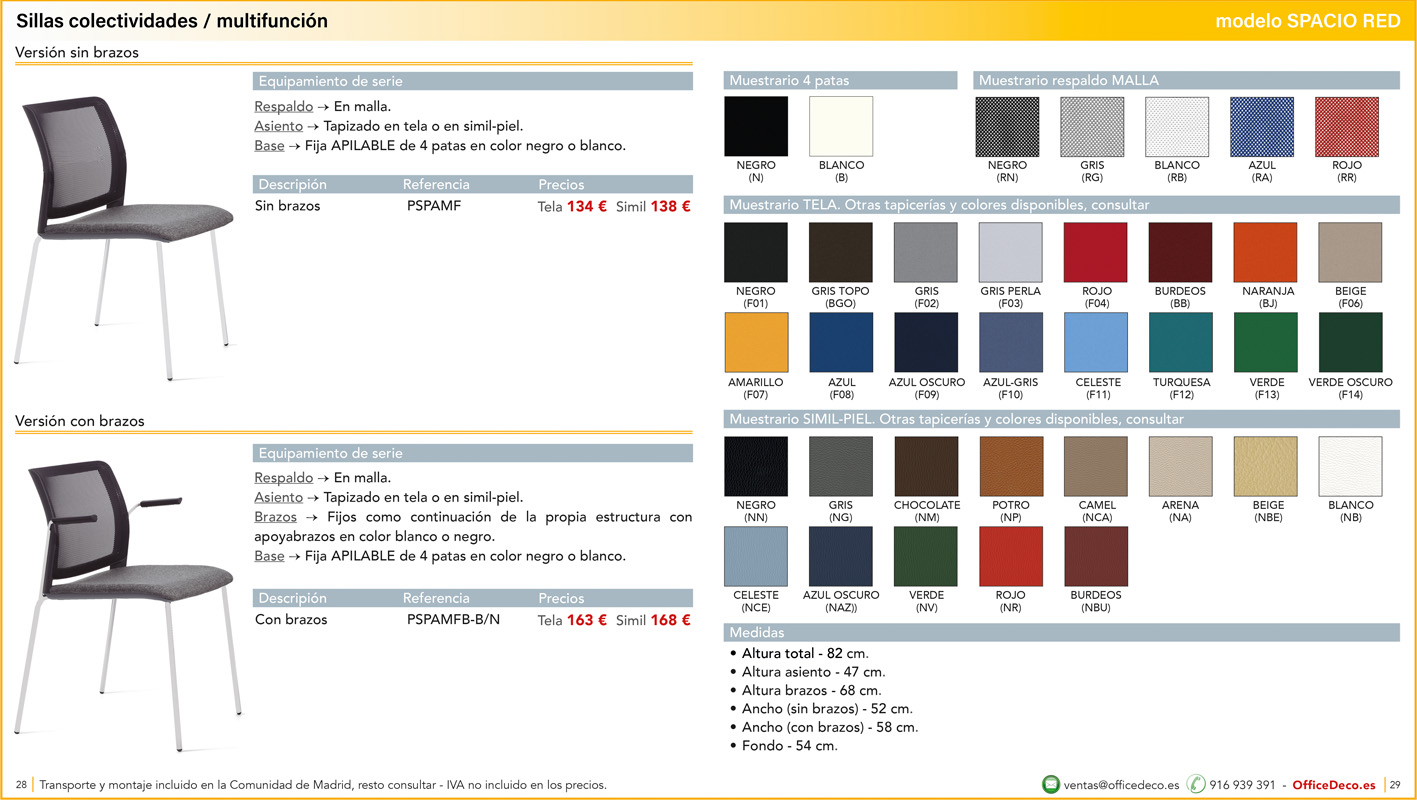Choose the ROJO (RR) mesh swatch

pos(1347,126)
